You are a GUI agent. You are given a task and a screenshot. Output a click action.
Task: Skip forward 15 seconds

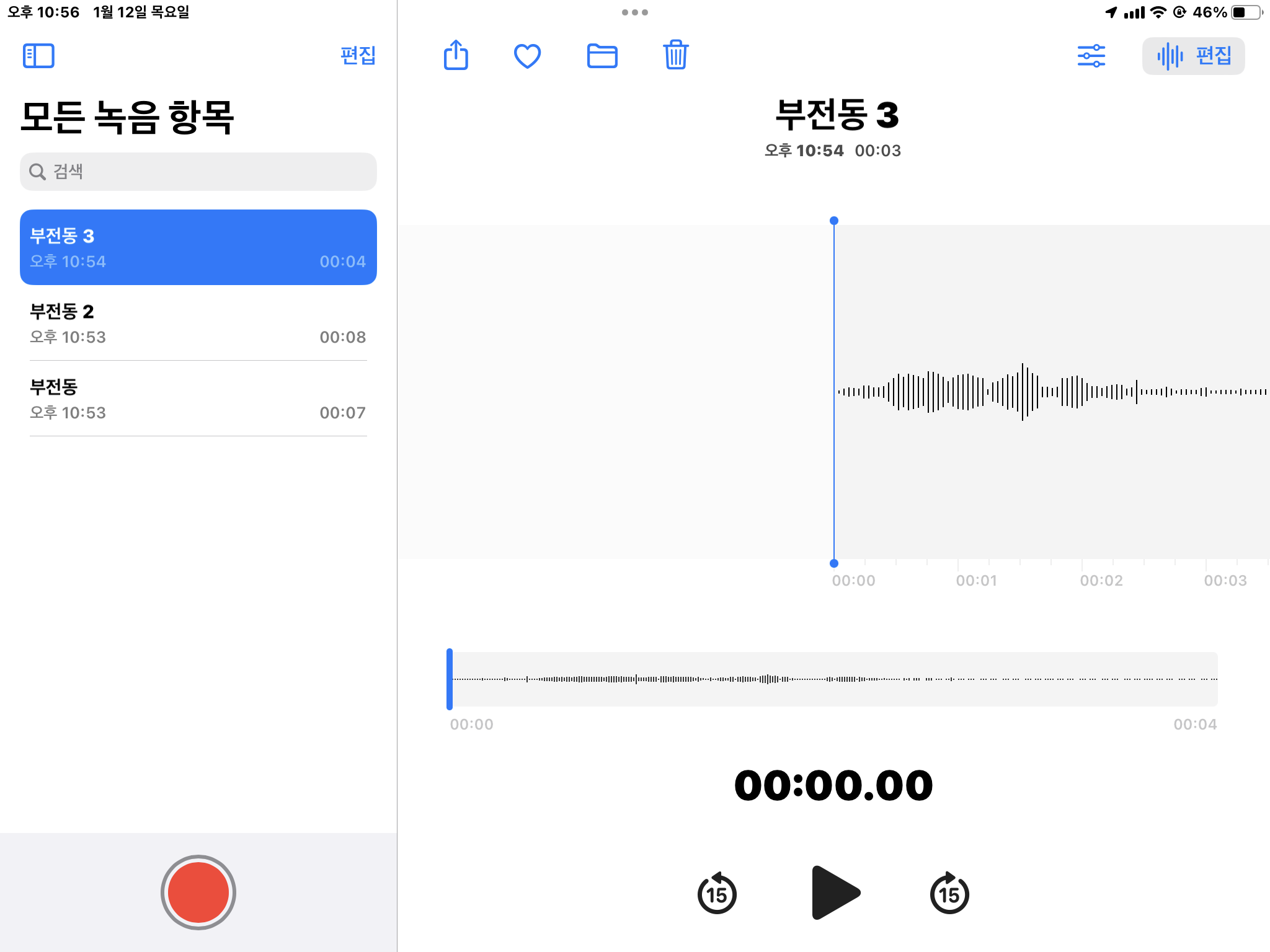pos(949,893)
